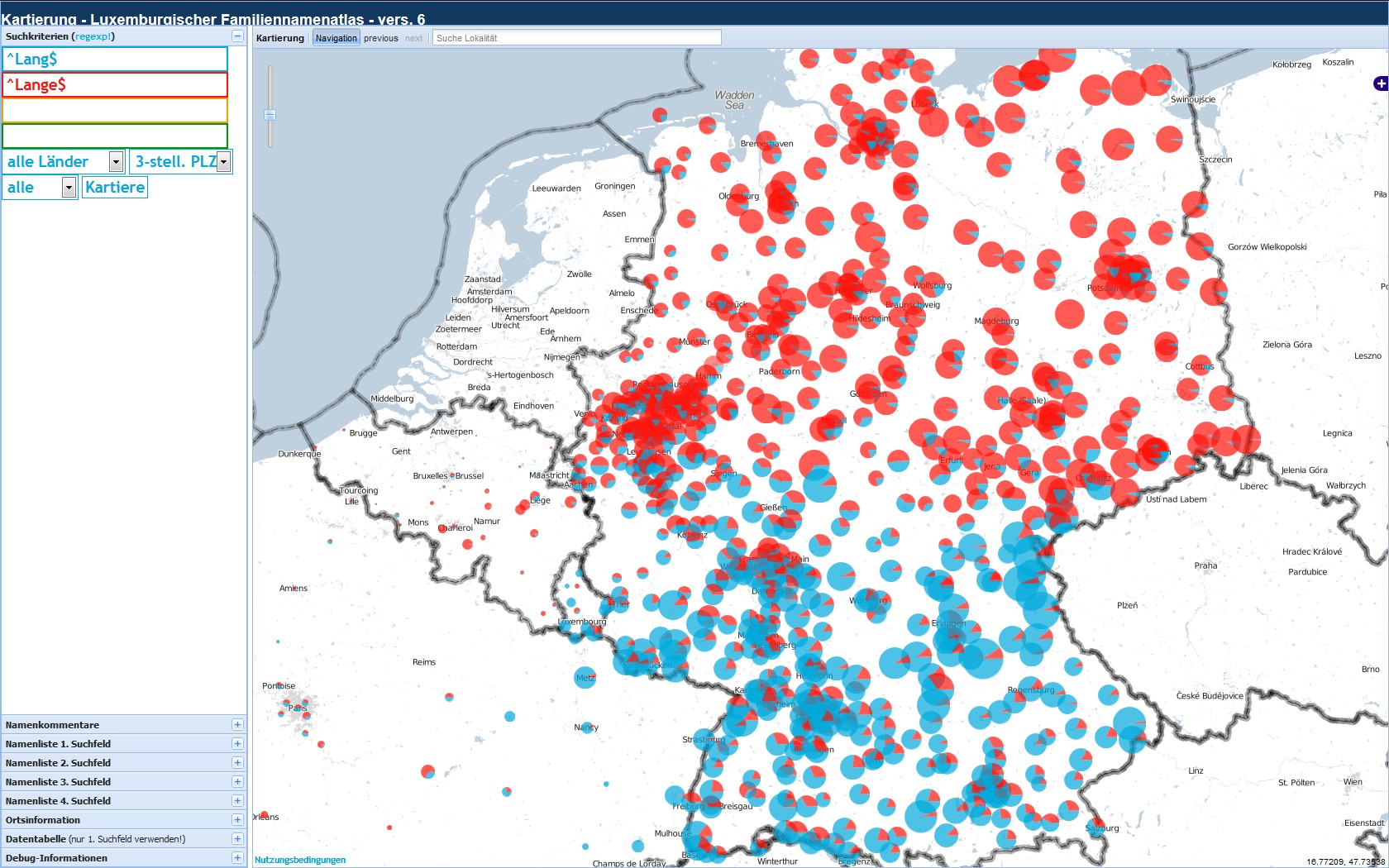Open the regexp! help link
This screenshot has height=868, width=1389.
93,36
